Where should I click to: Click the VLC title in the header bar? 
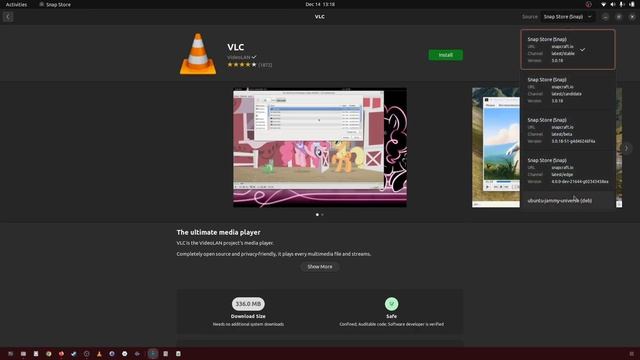(x=320, y=17)
